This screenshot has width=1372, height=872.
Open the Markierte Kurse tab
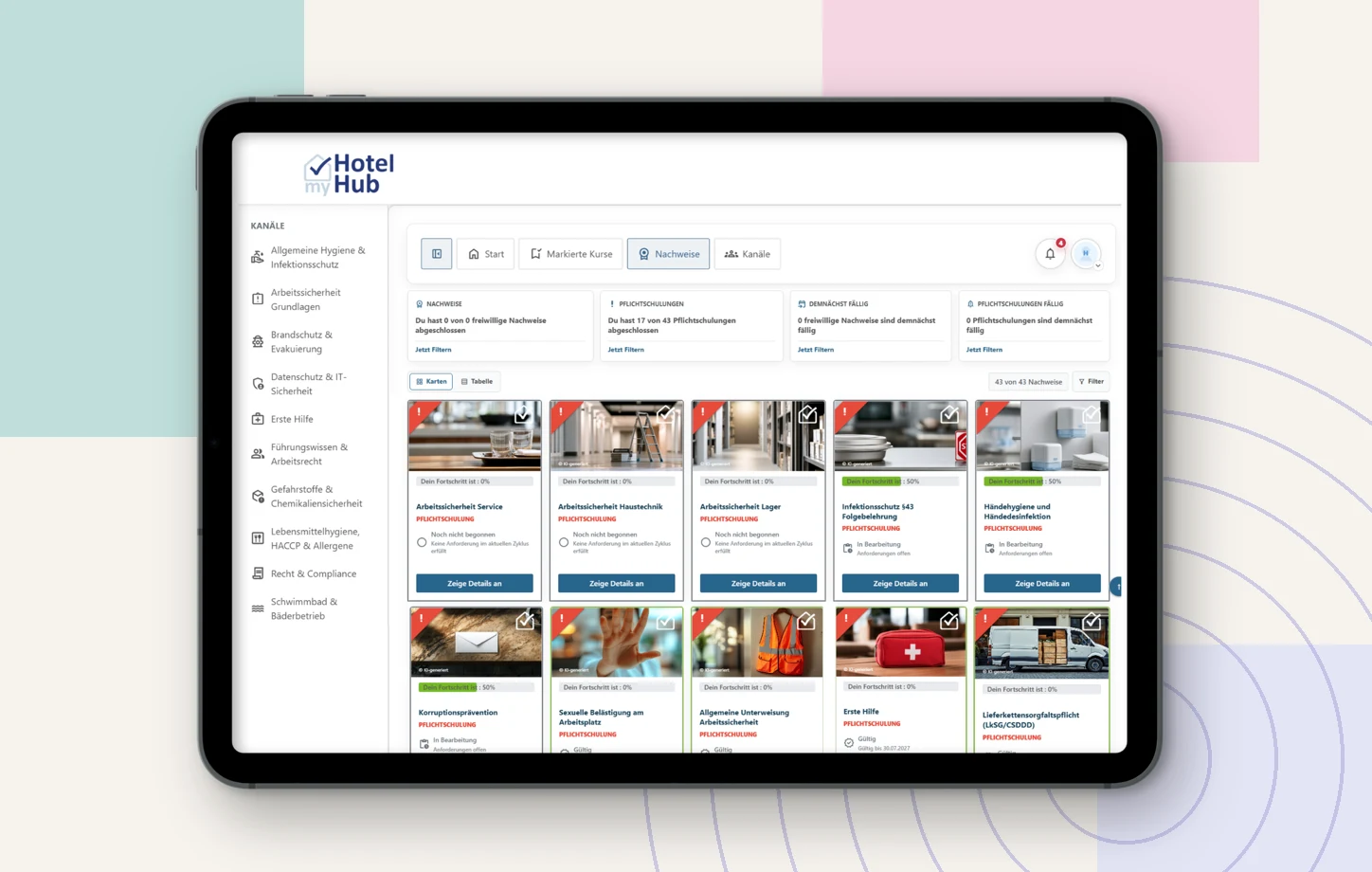pos(571,254)
